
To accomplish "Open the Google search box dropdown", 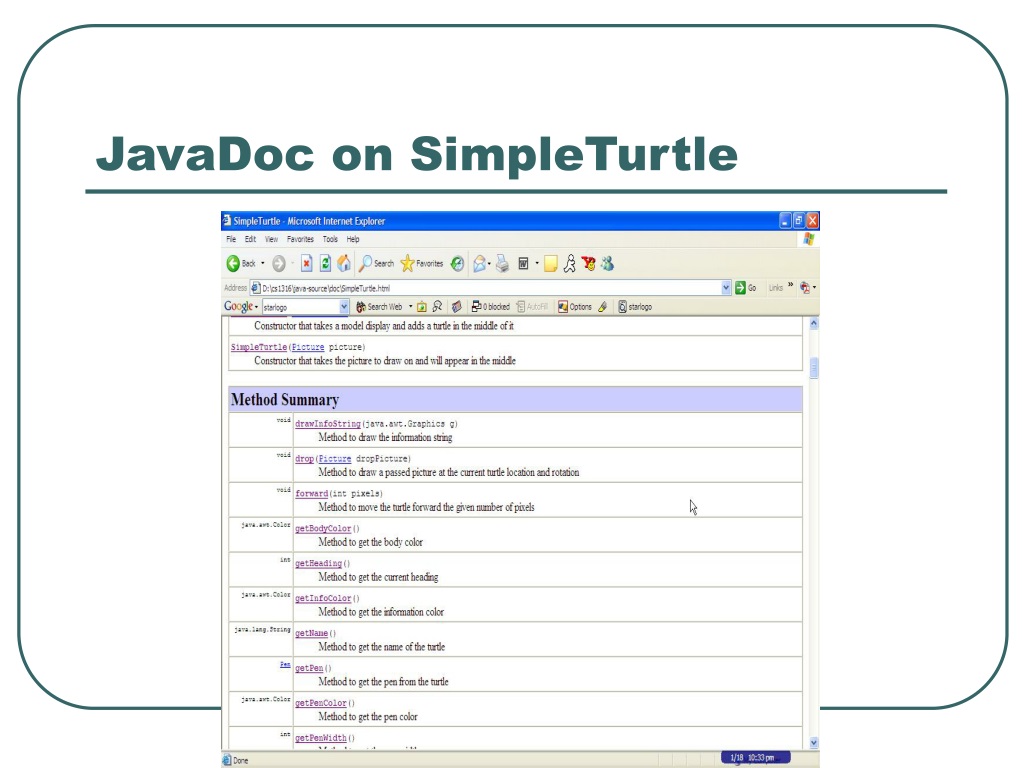I will [x=344, y=306].
